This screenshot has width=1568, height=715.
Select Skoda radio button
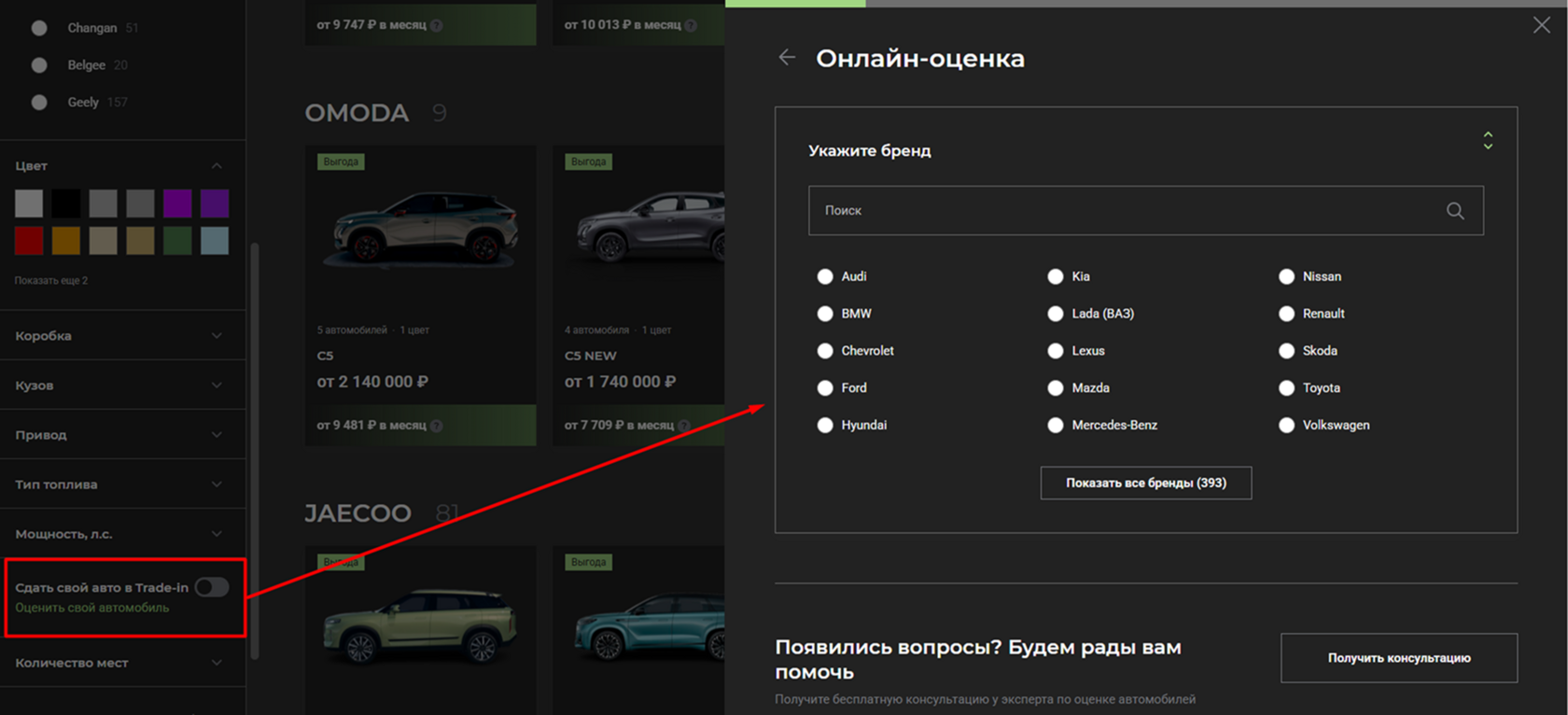click(x=1287, y=351)
